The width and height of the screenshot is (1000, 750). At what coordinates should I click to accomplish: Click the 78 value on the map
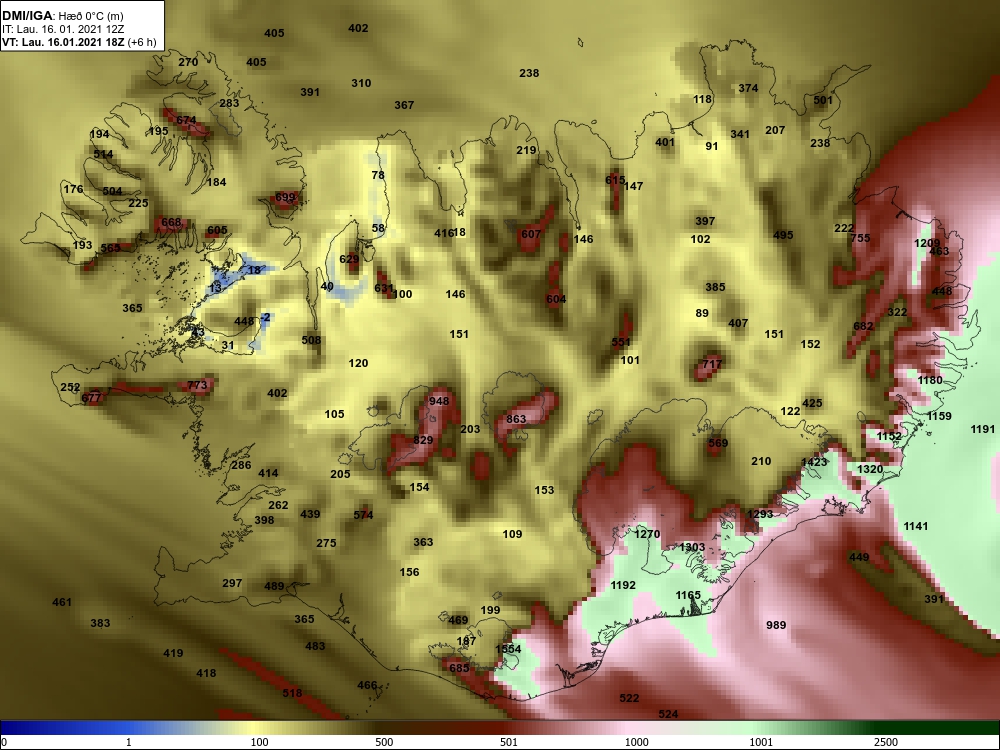pos(378,175)
